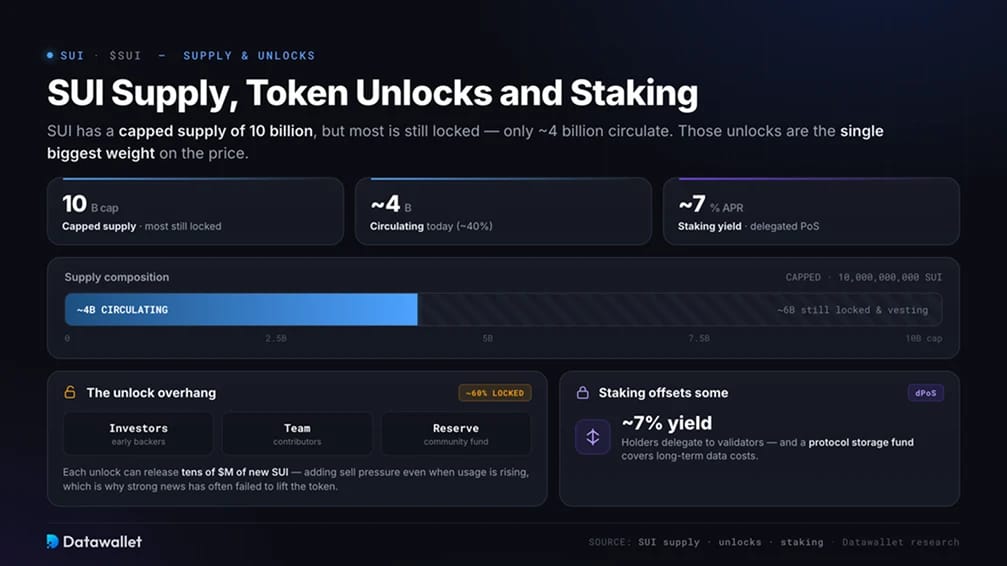The image size is (1007, 566).
Task: Click the SUPPLY & UNLOCKS header label
Action: point(249,56)
